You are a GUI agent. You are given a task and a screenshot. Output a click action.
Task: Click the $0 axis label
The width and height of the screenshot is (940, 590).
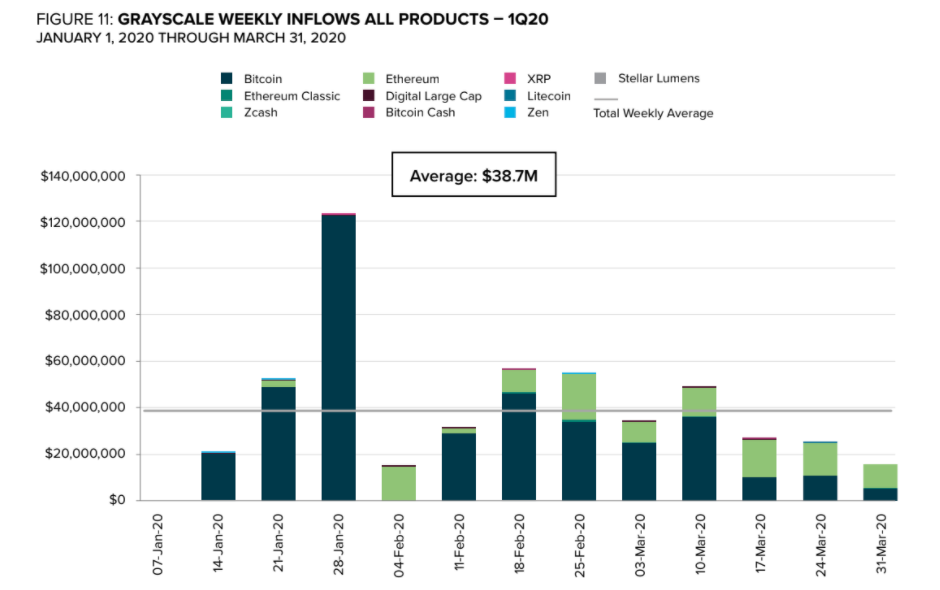click(x=117, y=499)
